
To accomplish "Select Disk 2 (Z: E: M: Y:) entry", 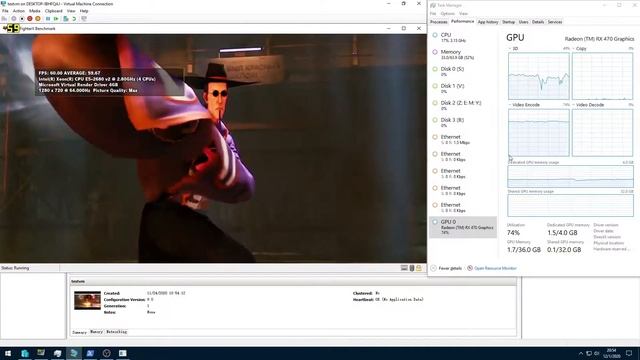I will point(463,105).
